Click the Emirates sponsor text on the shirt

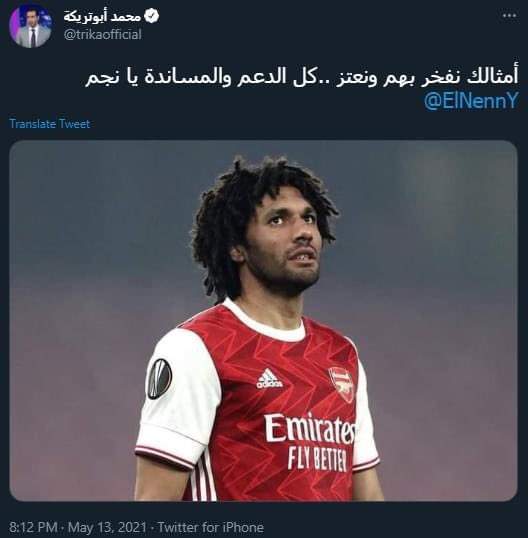[x=309, y=428]
